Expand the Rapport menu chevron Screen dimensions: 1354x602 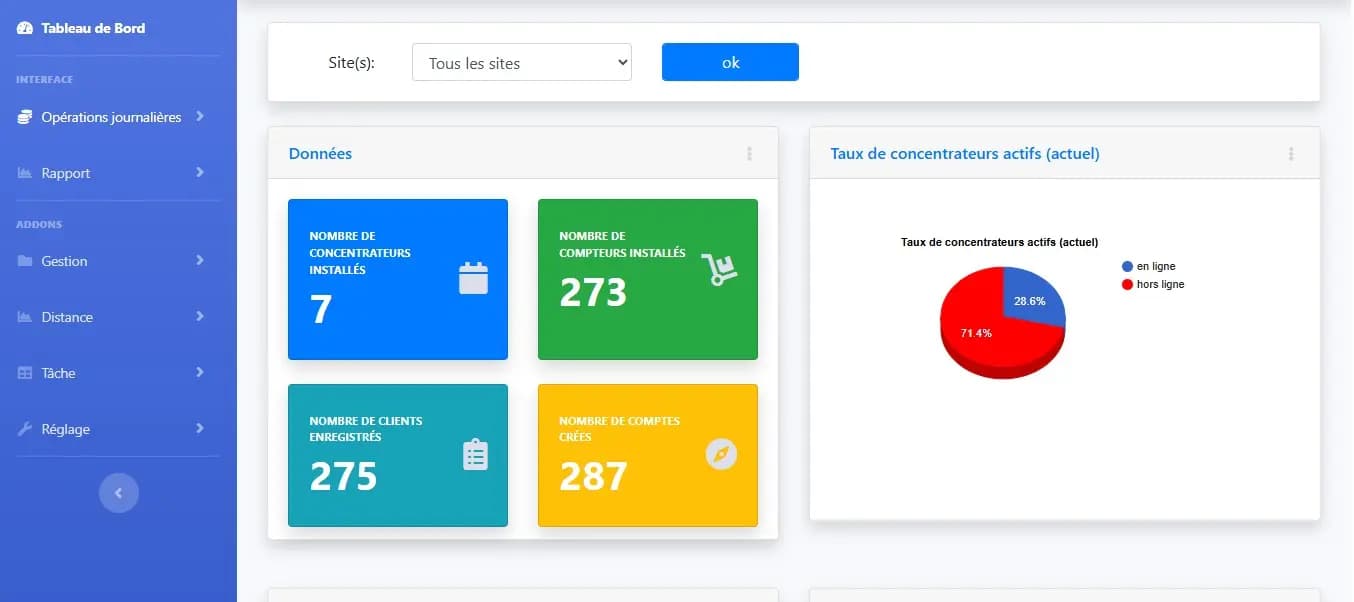200,172
